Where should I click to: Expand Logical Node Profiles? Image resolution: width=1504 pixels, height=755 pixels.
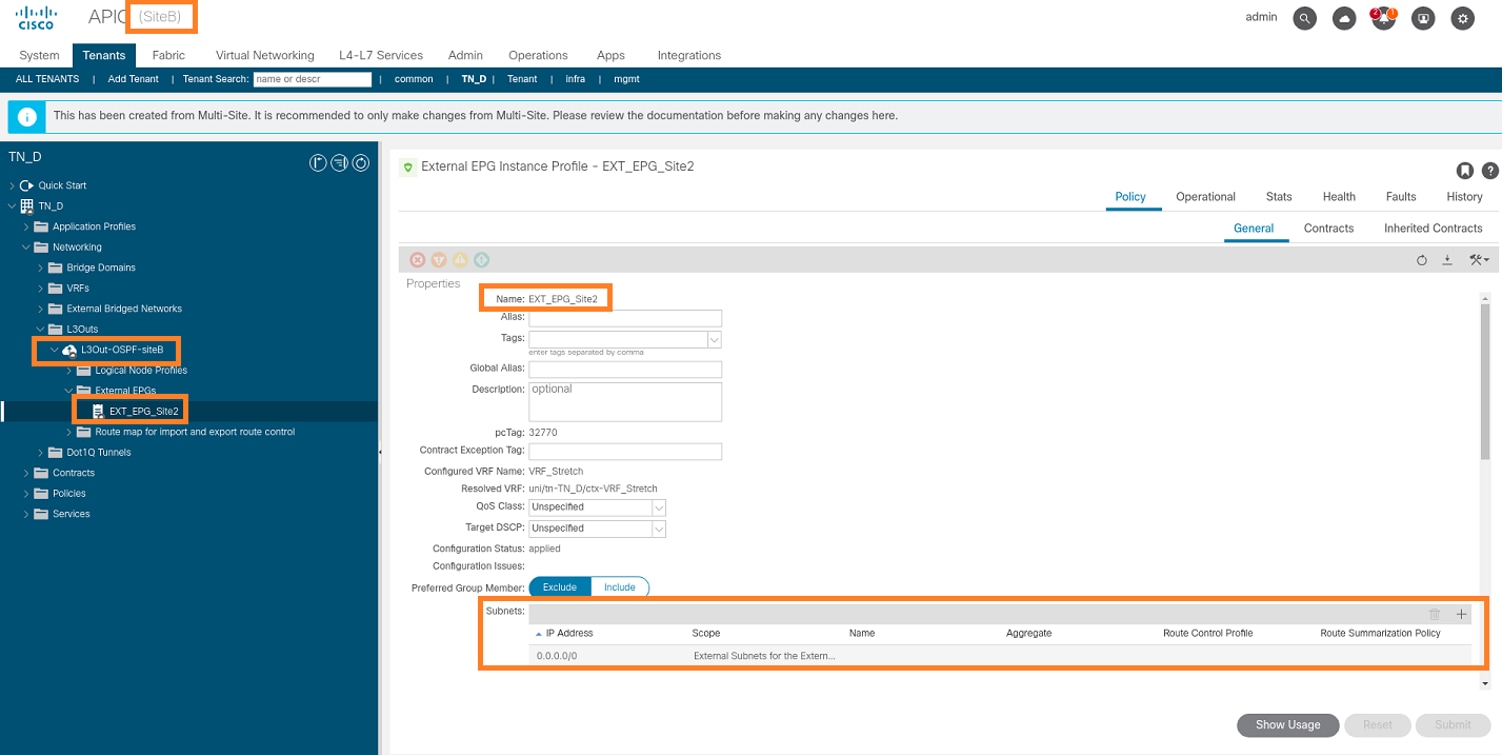pos(69,371)
